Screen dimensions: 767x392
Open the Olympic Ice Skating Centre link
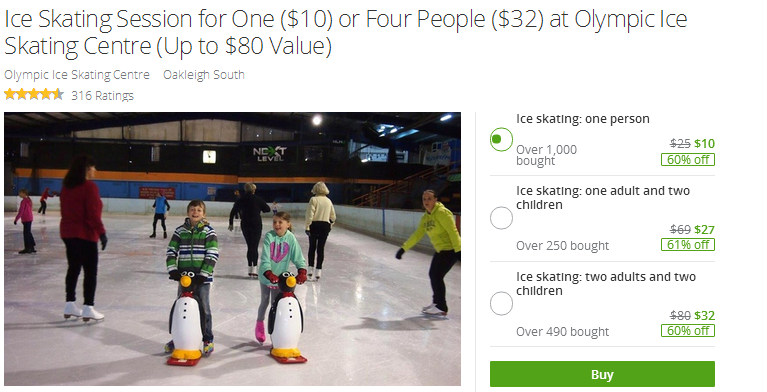[77, 75]
